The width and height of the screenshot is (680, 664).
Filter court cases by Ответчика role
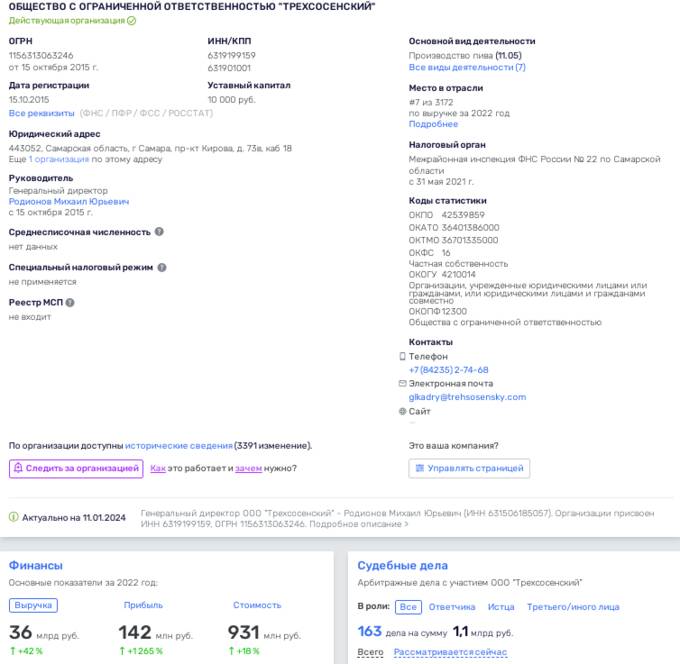(x=452, y=607)
